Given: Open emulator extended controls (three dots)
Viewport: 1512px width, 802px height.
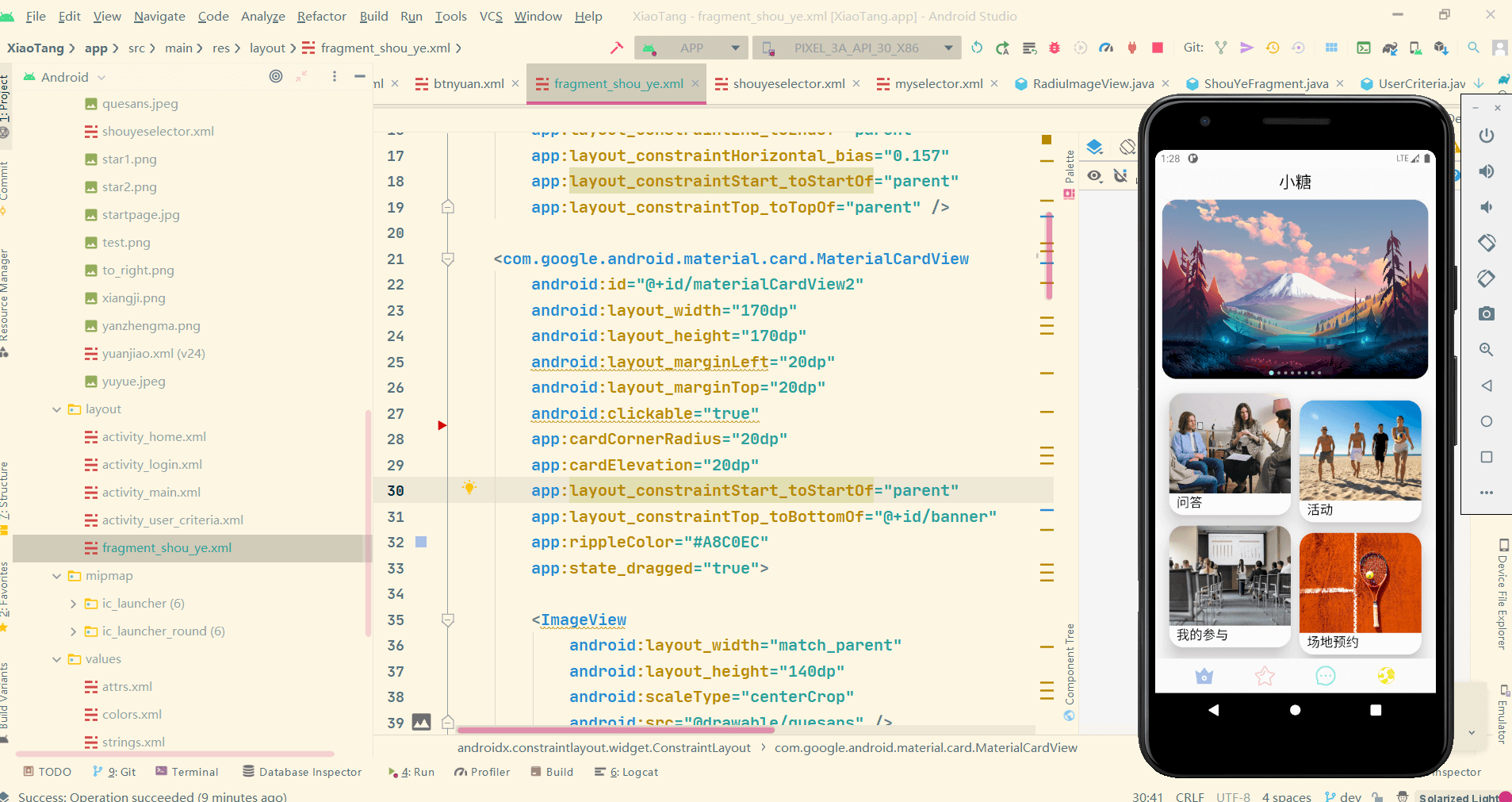Looking at the screenshot, I should point(1487,493).
